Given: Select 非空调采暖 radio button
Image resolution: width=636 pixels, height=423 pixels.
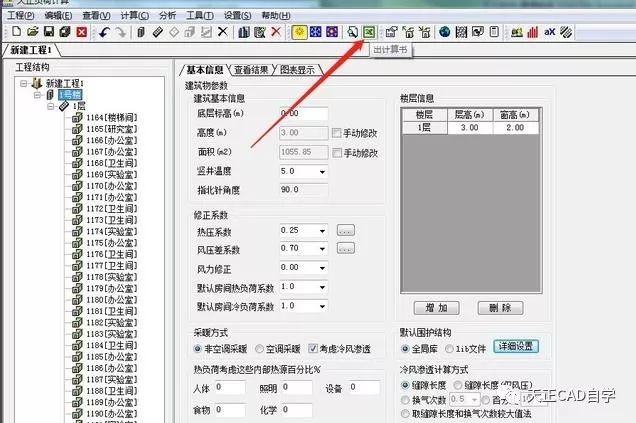Looking at the screenshot, I should (198, 348).
